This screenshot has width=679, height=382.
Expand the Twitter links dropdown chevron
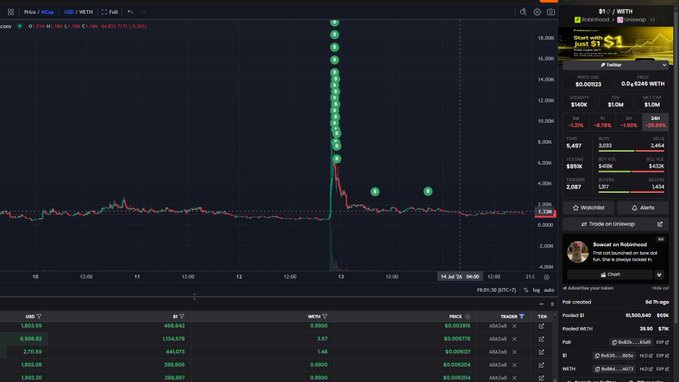point(664,65)
